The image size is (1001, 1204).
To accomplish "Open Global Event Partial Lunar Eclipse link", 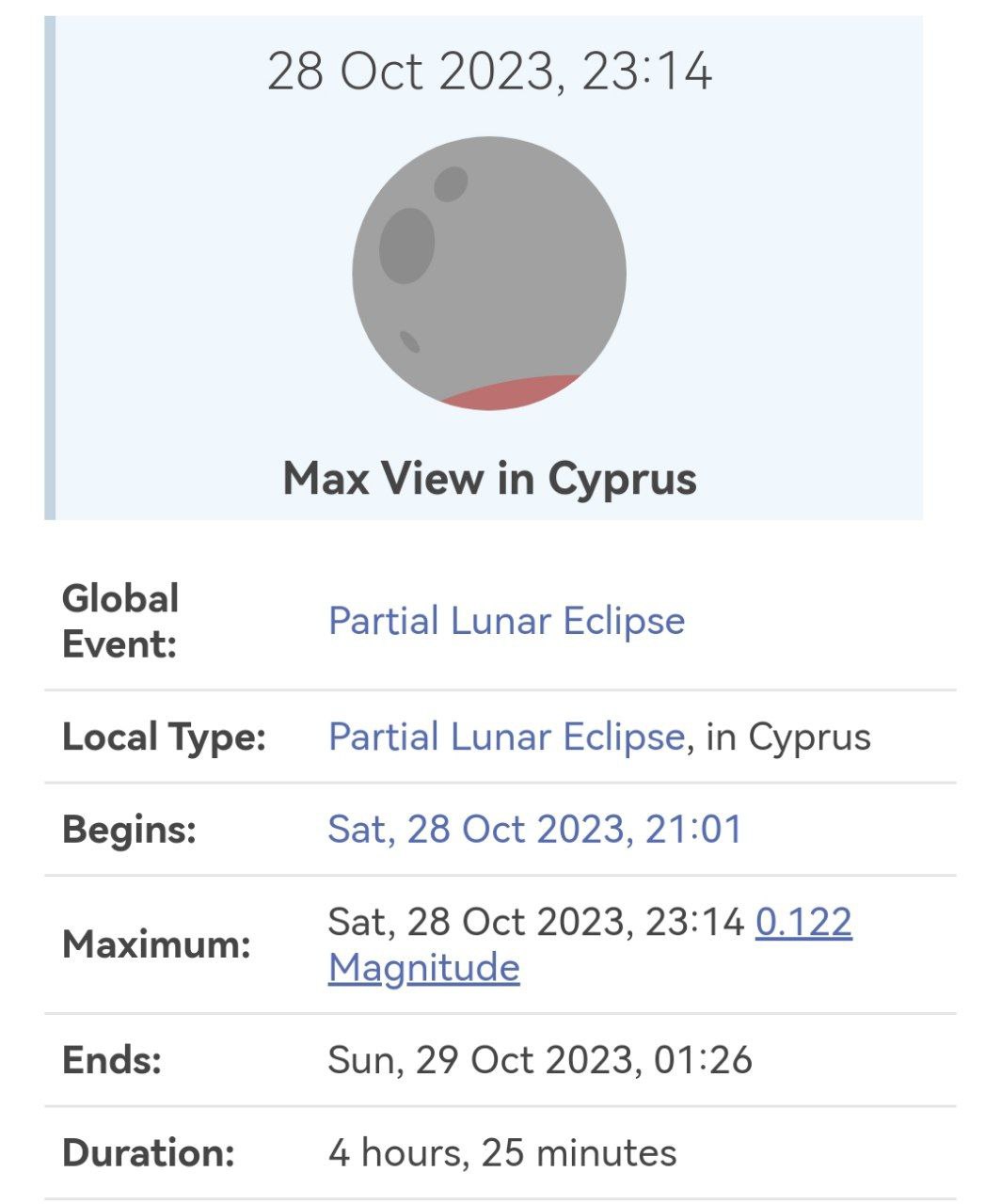I will 506,621.
